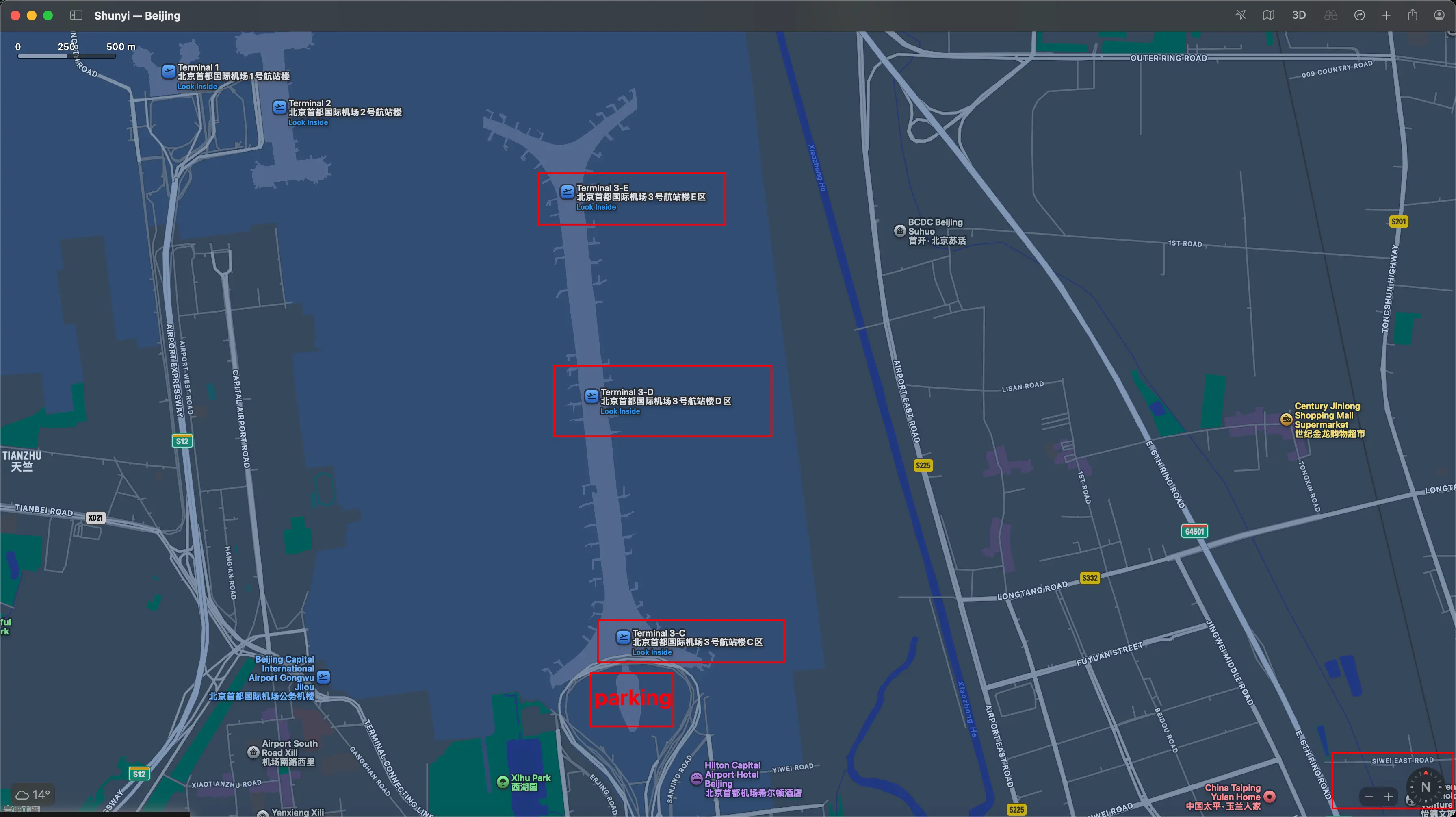This screenshot has height=817, width=1456.
Task: Toggle 3D map view
Action: tap(1298, 15)
